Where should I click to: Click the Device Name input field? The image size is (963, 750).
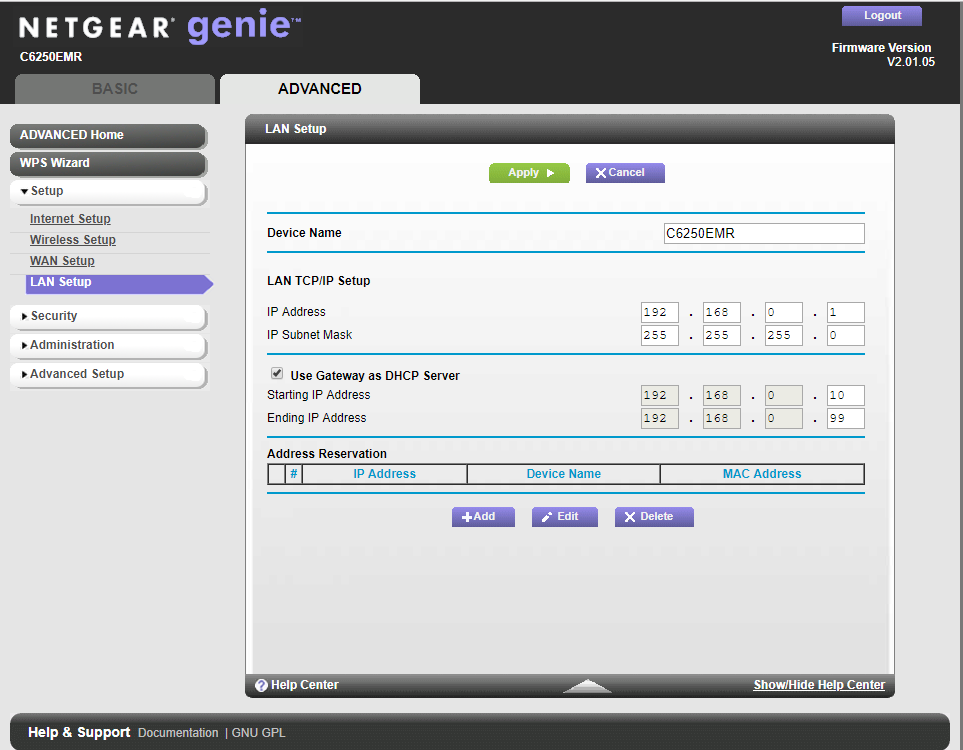(x=764, y=234)
